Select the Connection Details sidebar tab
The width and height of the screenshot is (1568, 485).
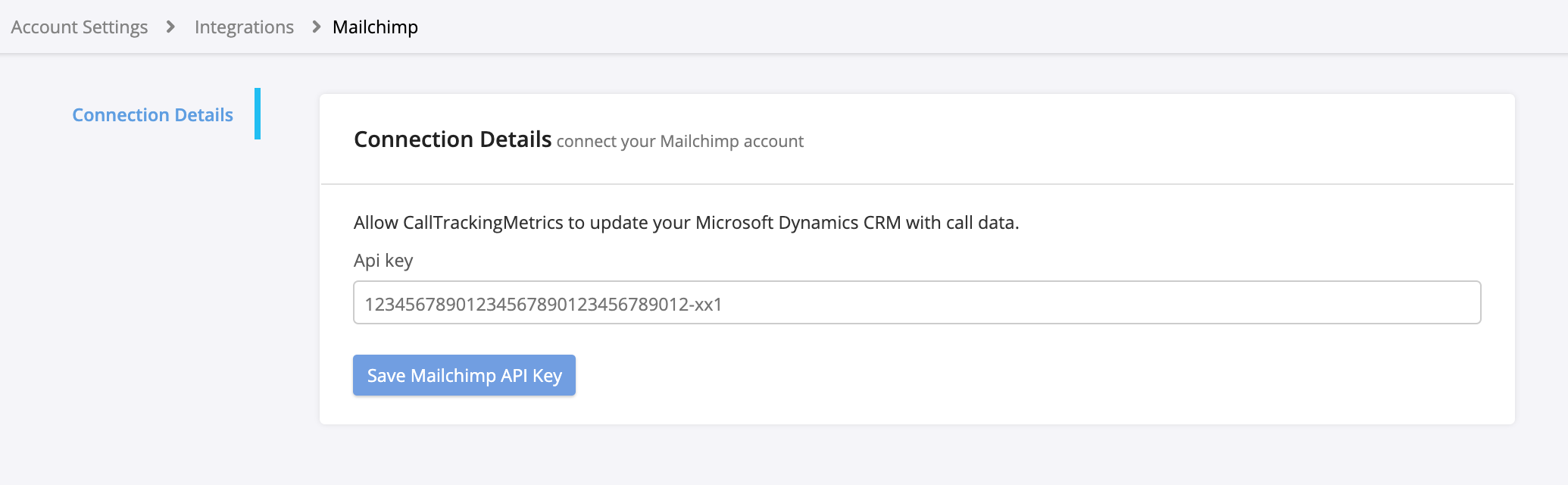click(152, 115)
